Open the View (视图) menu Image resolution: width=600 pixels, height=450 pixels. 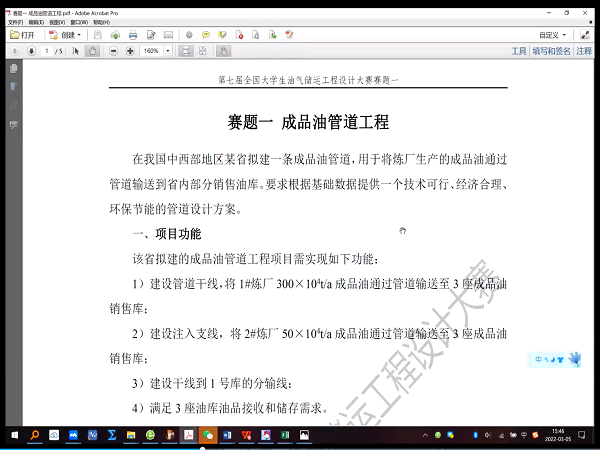point(57,23)
